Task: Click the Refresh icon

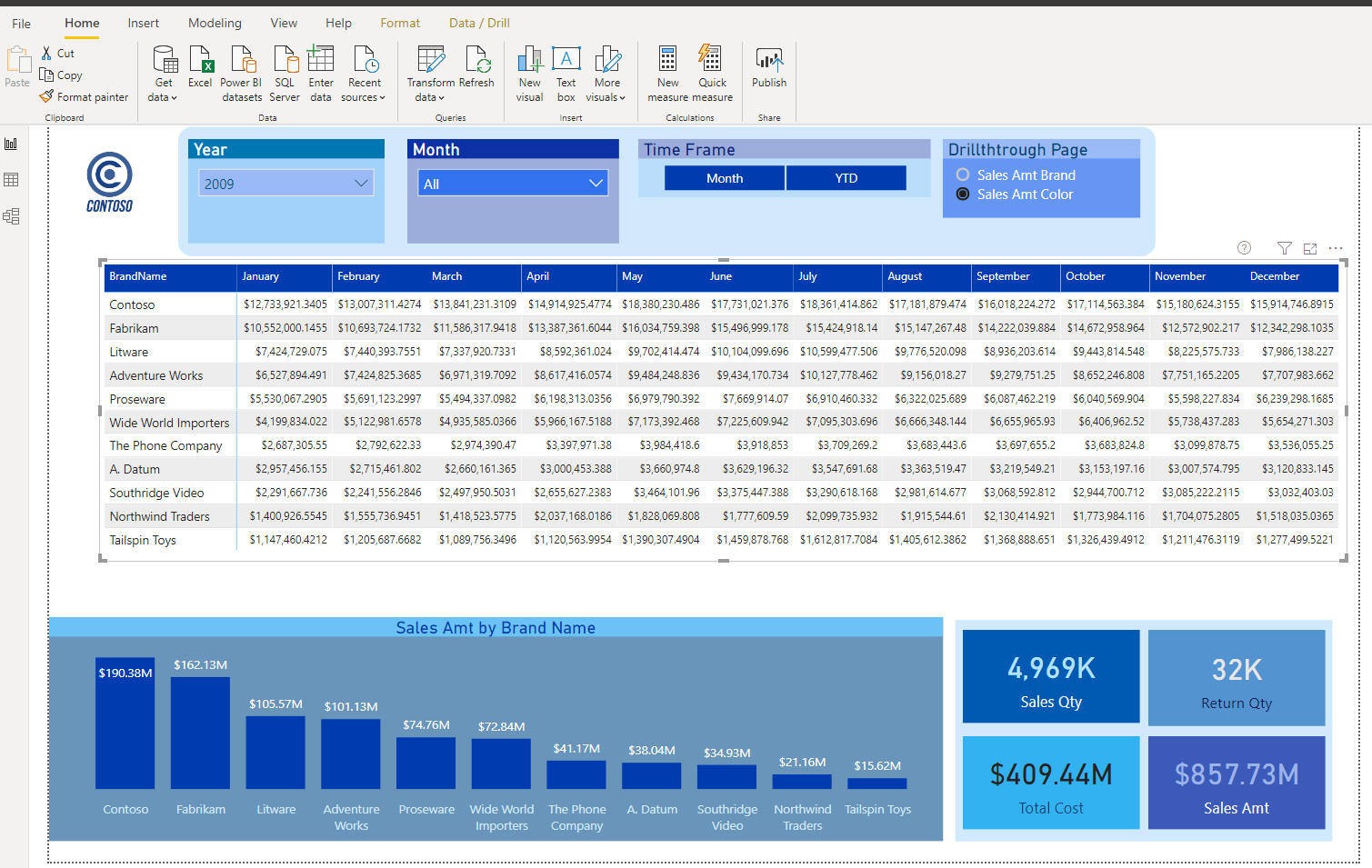Action: tap(476, 65)
